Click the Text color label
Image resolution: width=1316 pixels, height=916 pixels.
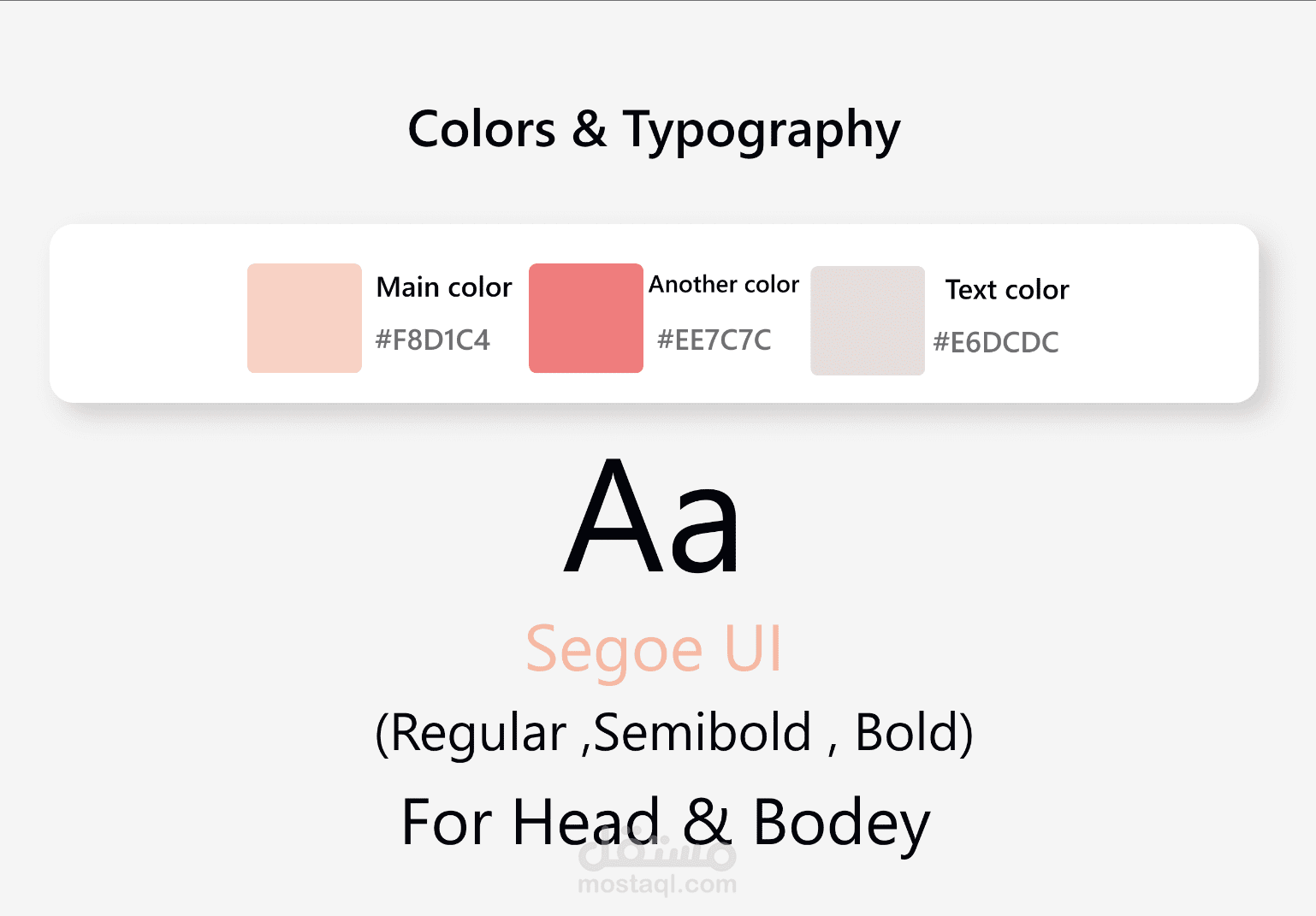(1007, 290)
